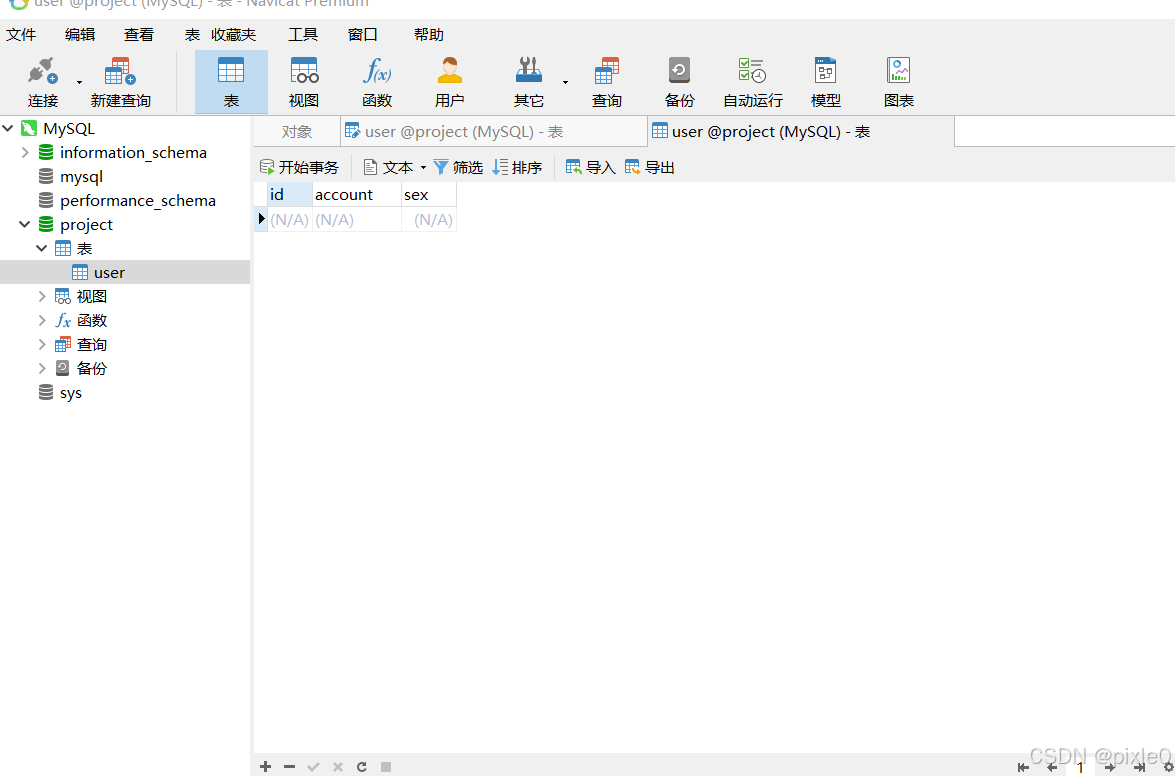Open the Help (帮助) menu
Image resolution: width=1175 pixels, height=776 pixels.
(x=429, y=34)
